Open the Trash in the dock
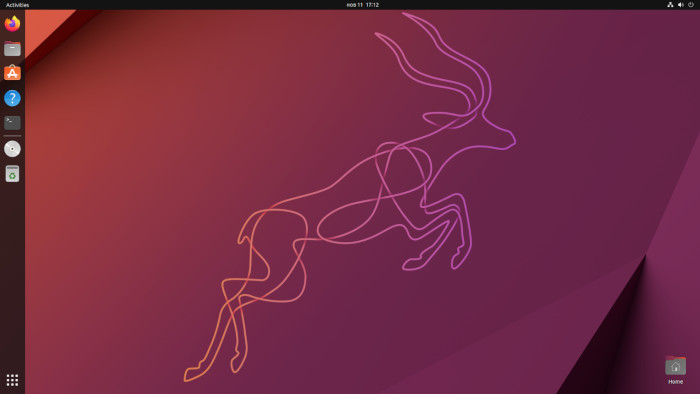The image size is (700, 394). [12, 174]
